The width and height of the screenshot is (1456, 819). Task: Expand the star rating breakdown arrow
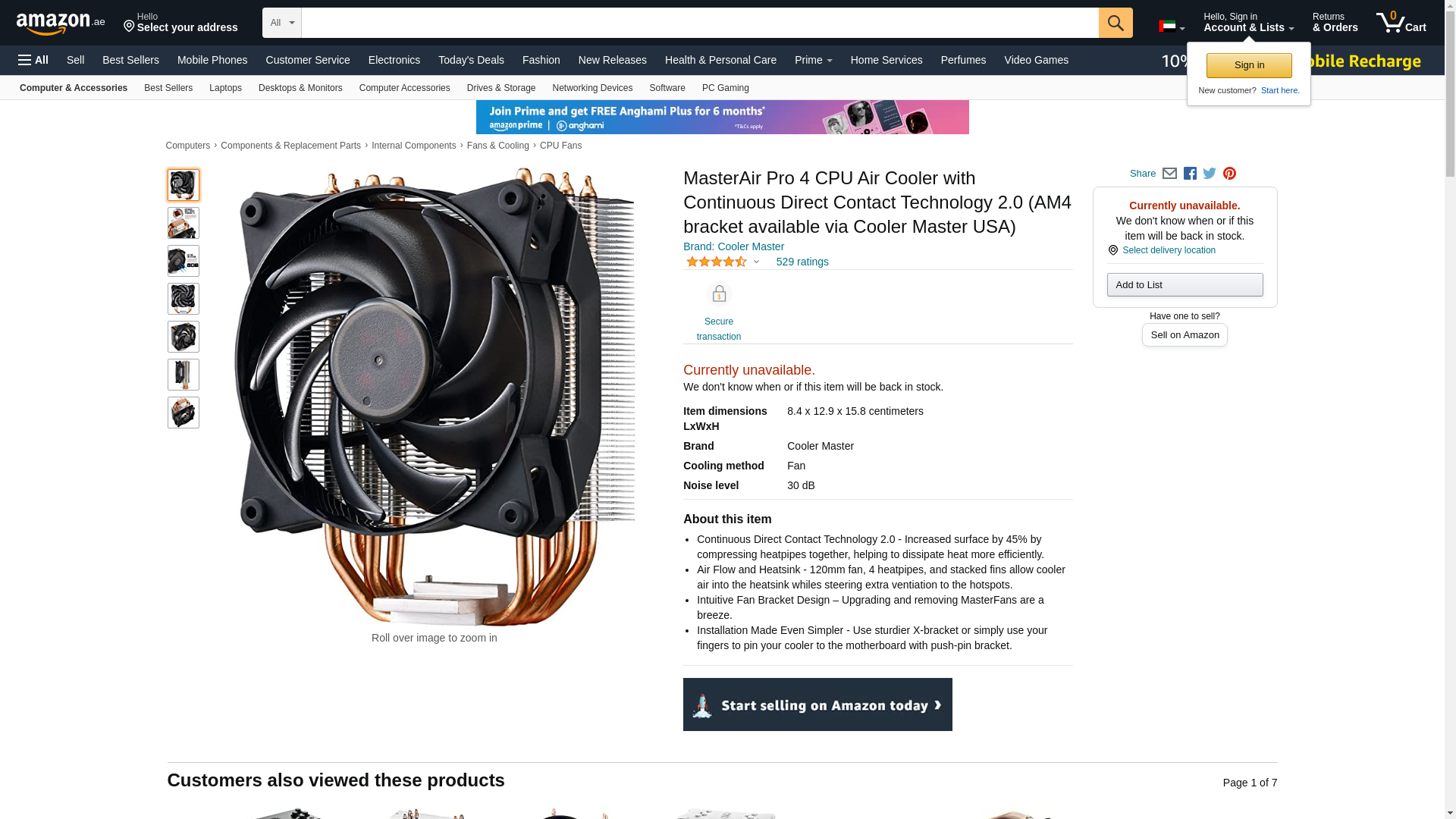click(x=756, y=262)
